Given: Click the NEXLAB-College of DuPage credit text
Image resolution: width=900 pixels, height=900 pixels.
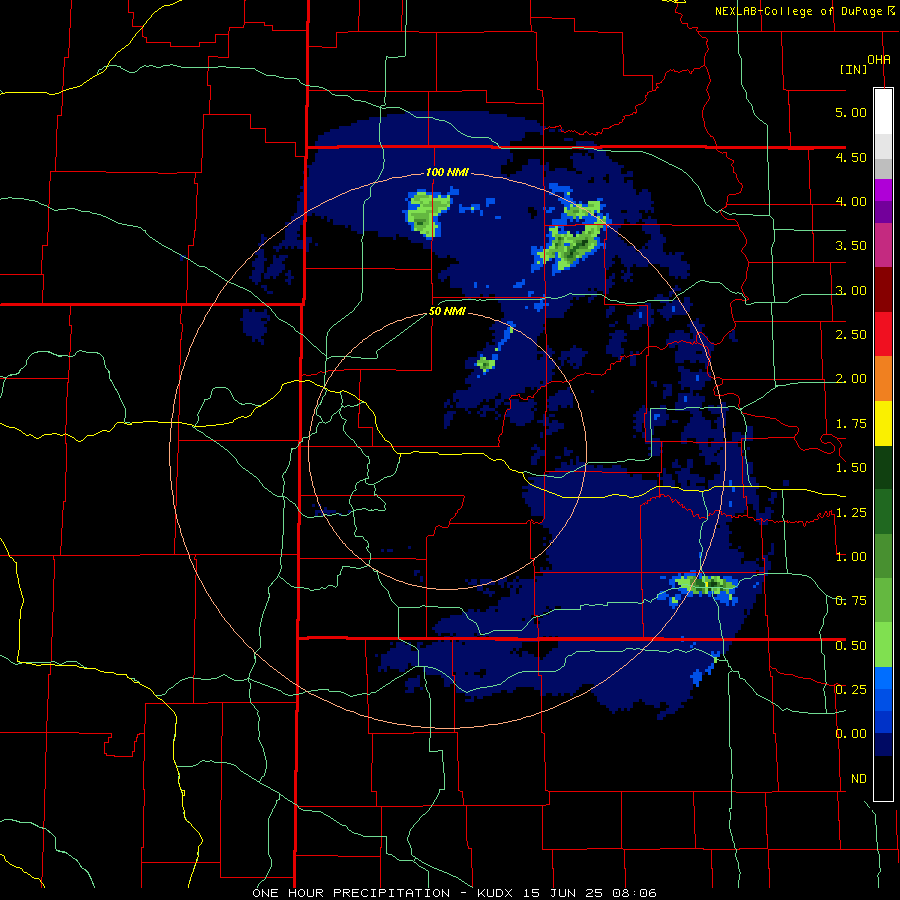Looking at the screenshot, I should pyautogui.click(x=799, y=11).
